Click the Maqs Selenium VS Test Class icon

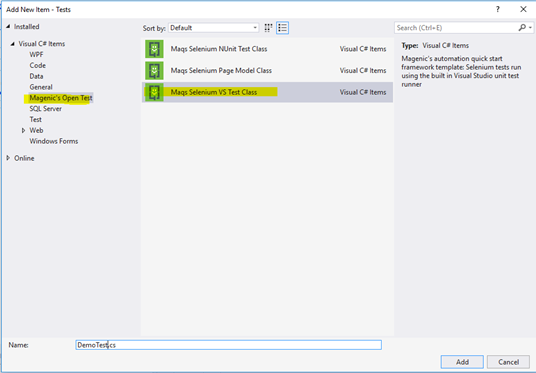click(154, 92)
